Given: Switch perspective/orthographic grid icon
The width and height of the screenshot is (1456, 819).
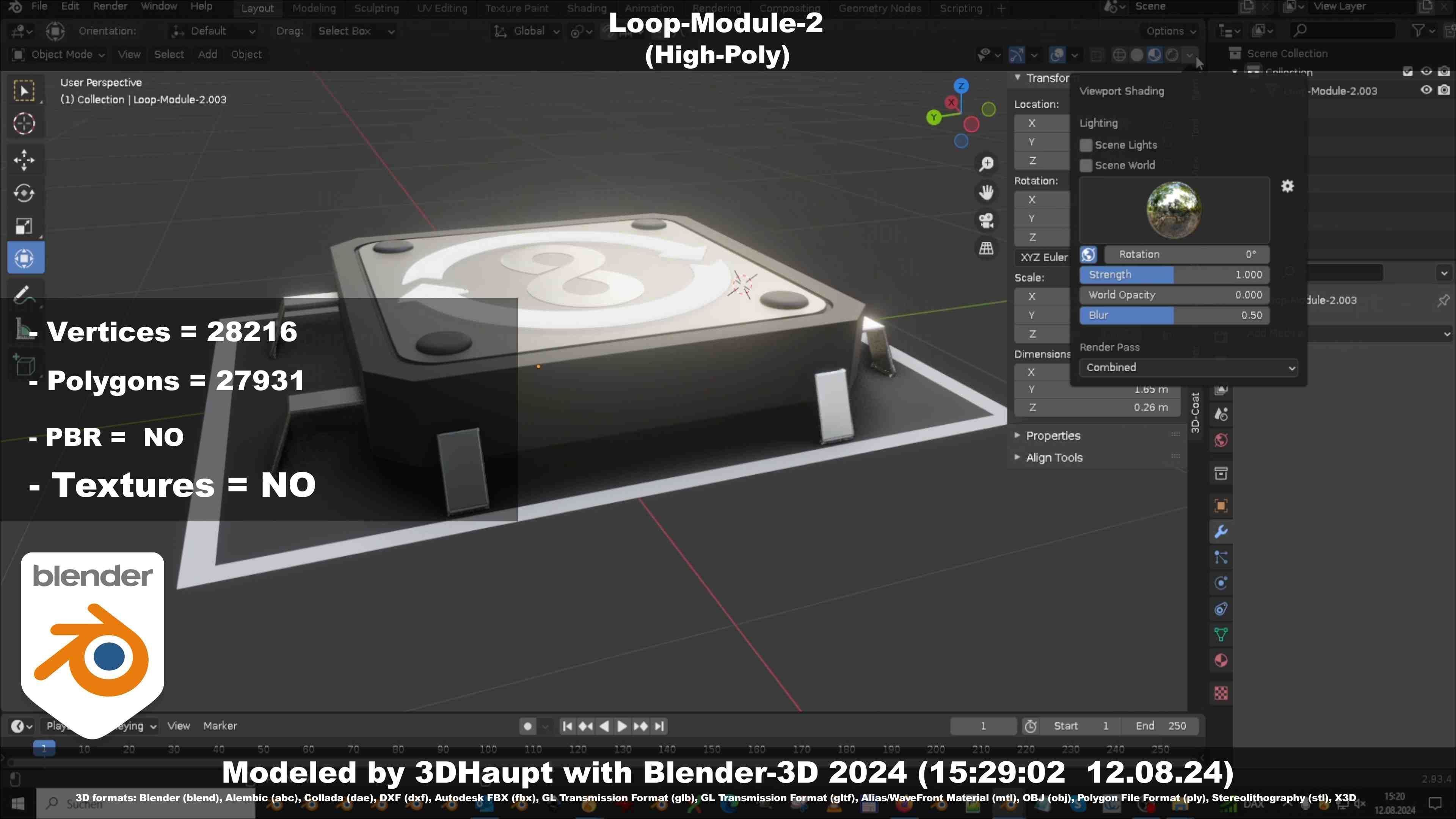Looking at the screenshot, I should (986, 248).
